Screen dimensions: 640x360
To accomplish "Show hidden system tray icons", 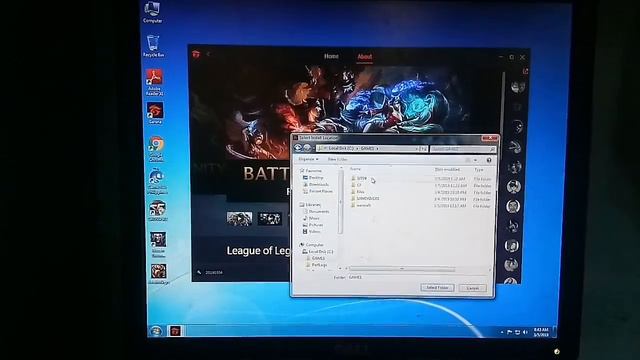I will tap(502, 332).
